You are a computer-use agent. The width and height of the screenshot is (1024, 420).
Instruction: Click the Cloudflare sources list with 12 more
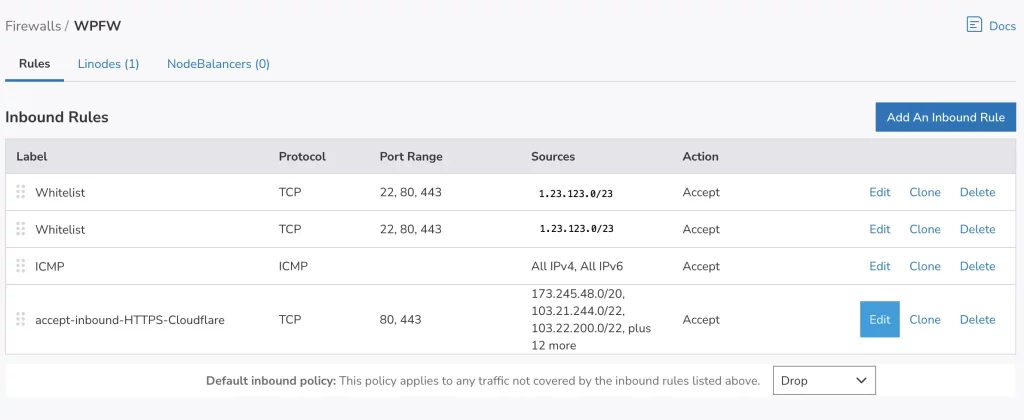pyautogui.click(x=592, y=319)
